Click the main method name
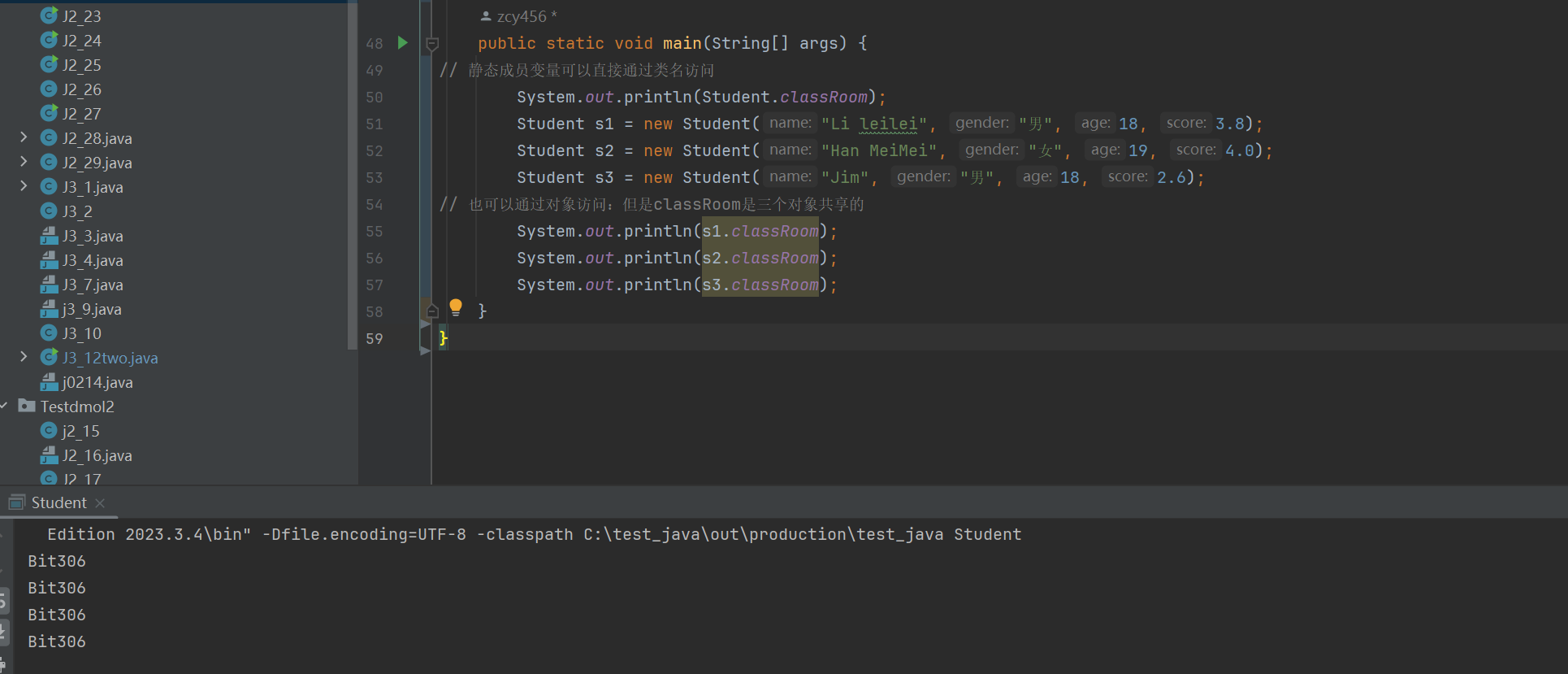Image resolution: width=1568 pixels, height=674 pixels. (682, 43)
